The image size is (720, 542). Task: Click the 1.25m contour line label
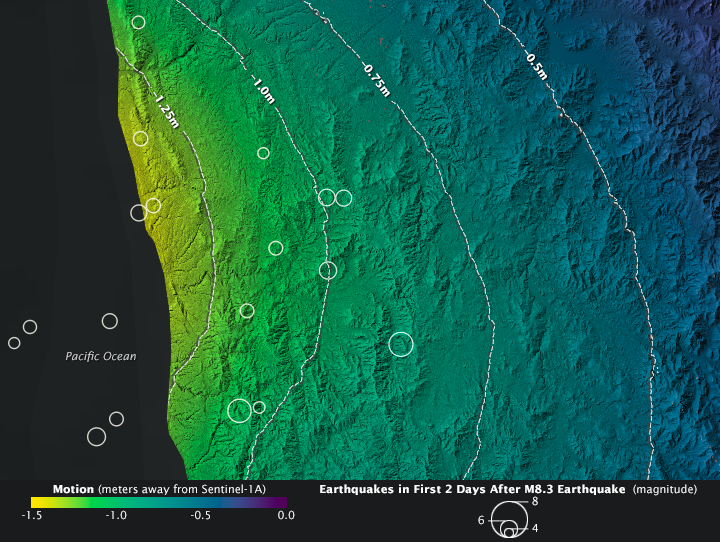(x=166, y=110)
